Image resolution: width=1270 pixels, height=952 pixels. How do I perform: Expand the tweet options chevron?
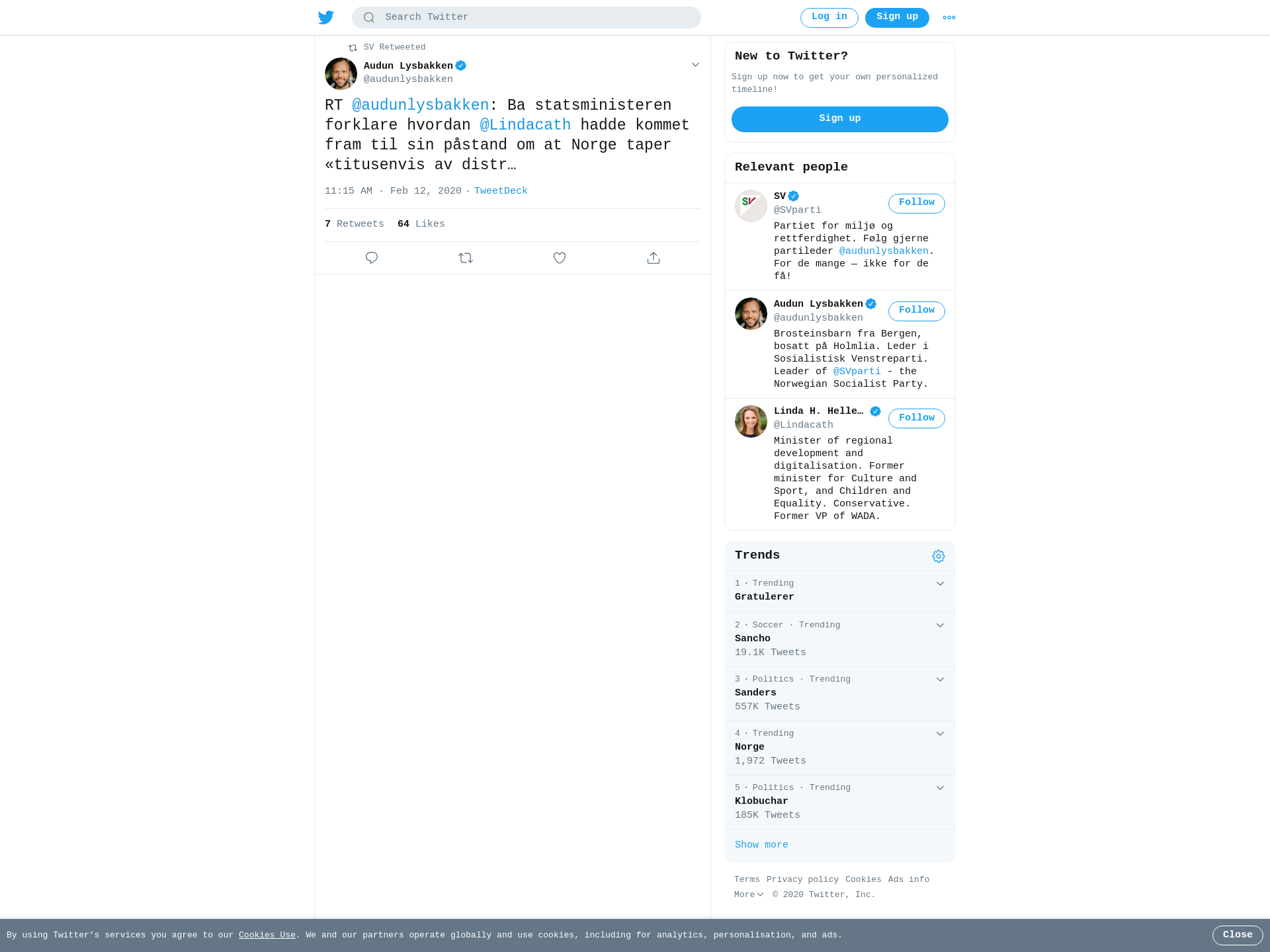coord(695,65)
